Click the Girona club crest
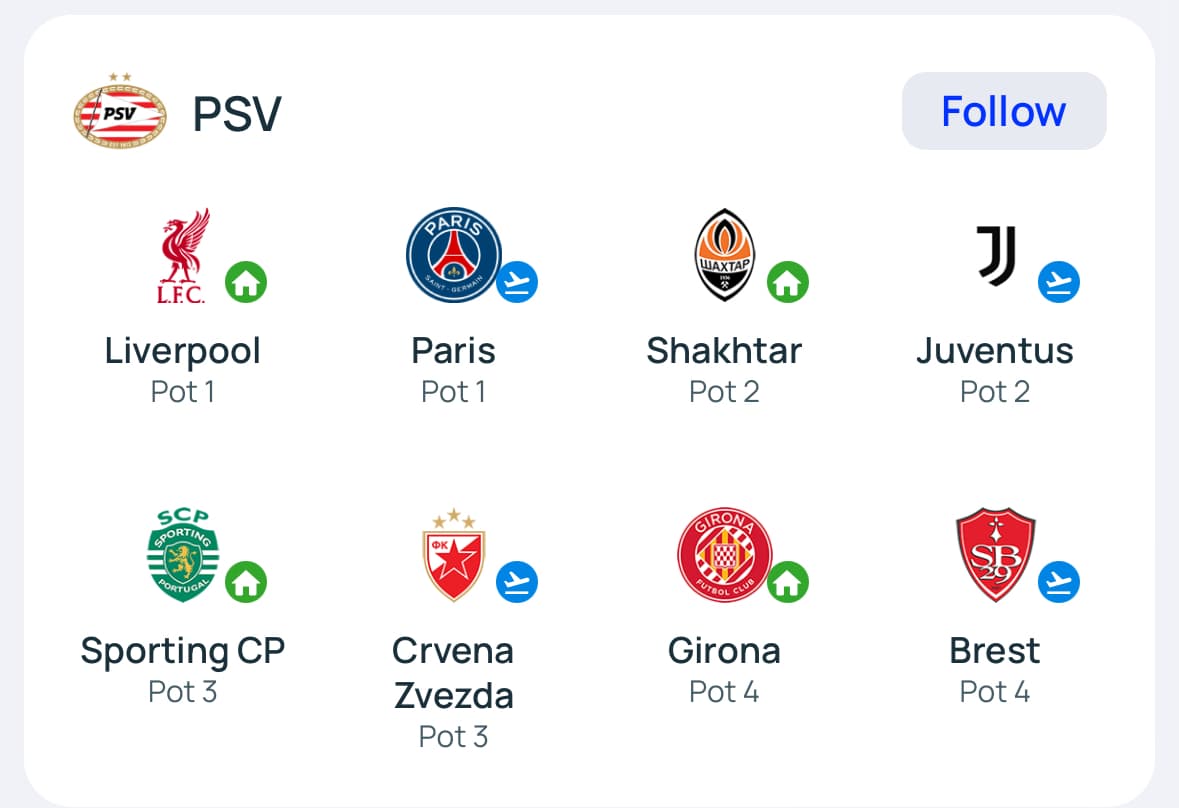 (724, 554)
